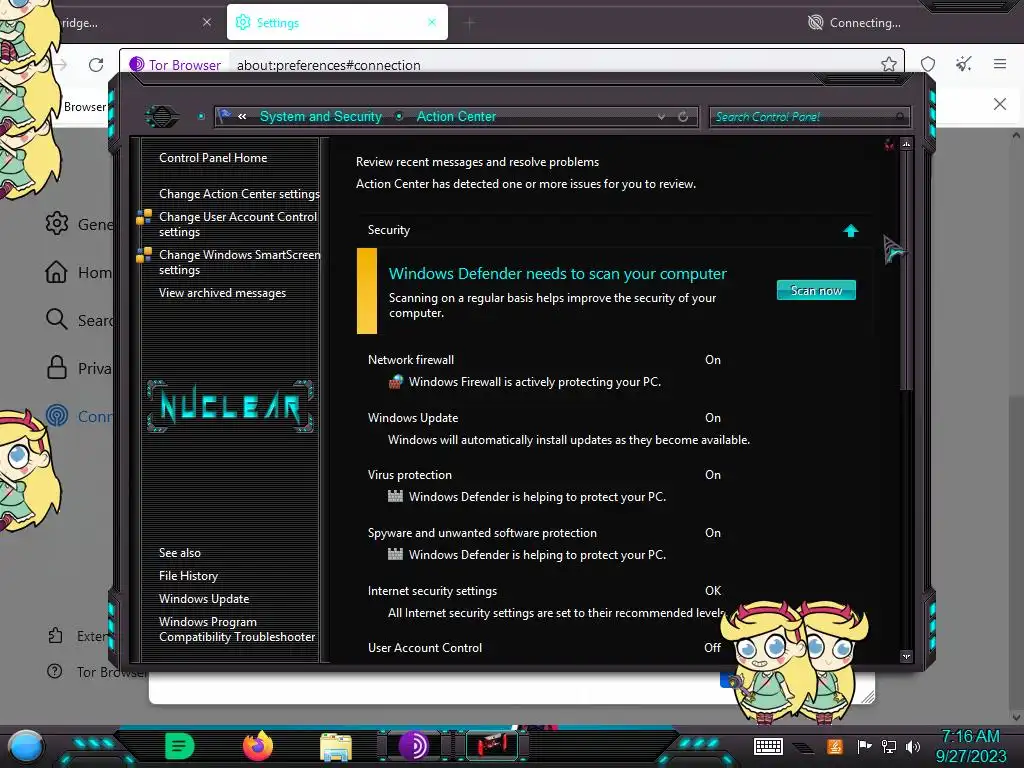Click the red help icon above the scrollbar

pos(889,144)
